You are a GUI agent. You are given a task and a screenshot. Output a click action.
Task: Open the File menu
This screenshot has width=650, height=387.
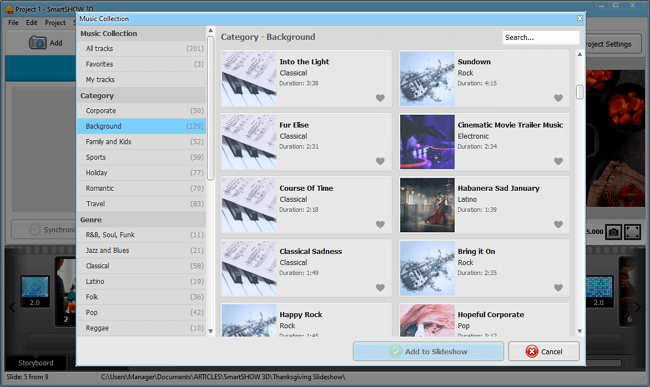point(13,22)
